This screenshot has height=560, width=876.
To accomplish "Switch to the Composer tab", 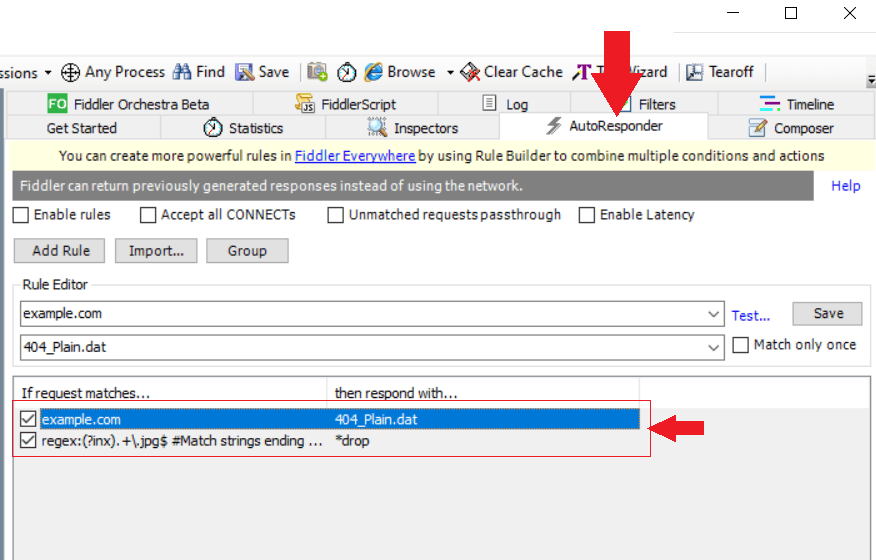I will point(791,128).
